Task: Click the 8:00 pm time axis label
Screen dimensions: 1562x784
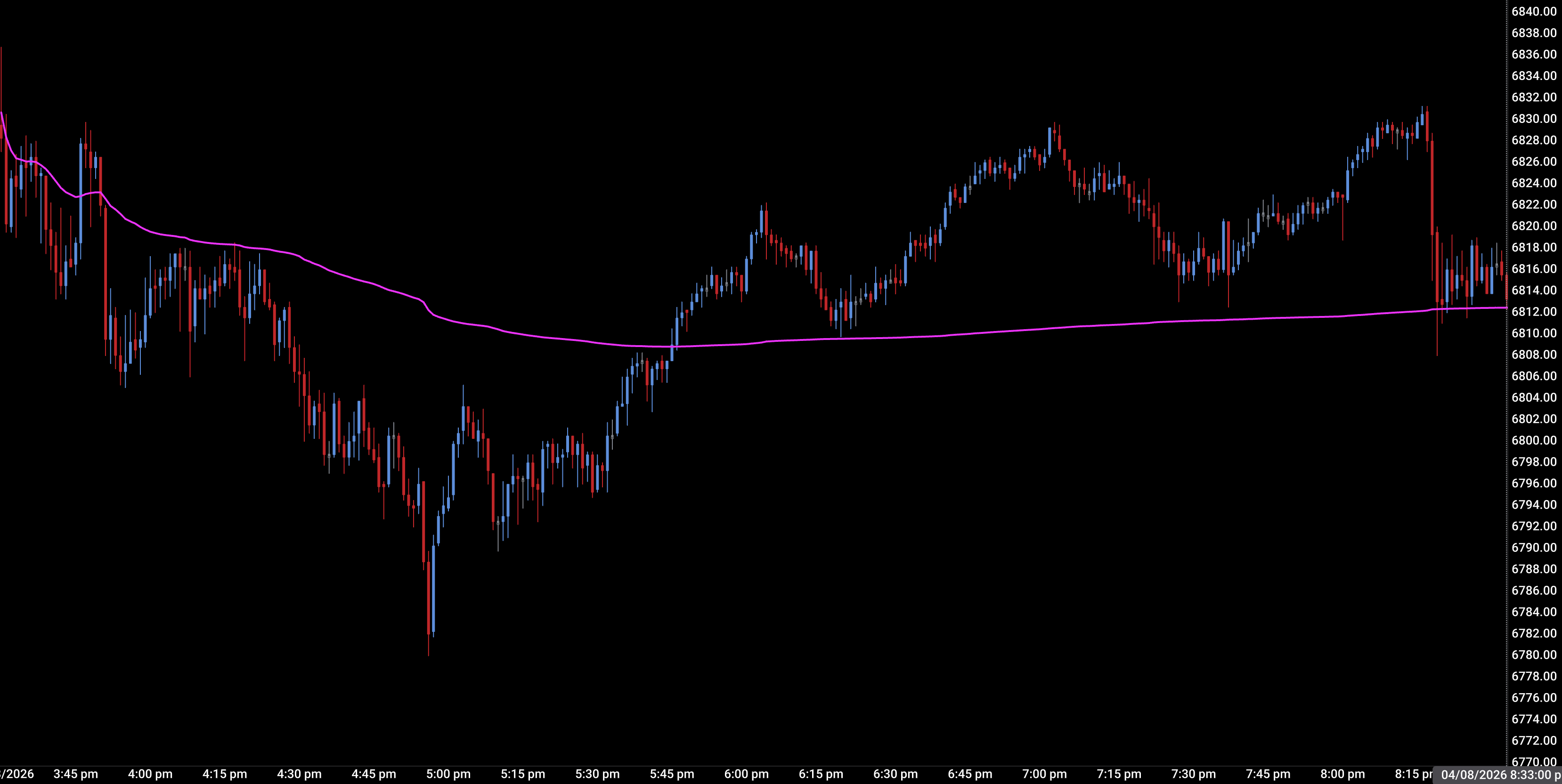Action: point(1343,774)
